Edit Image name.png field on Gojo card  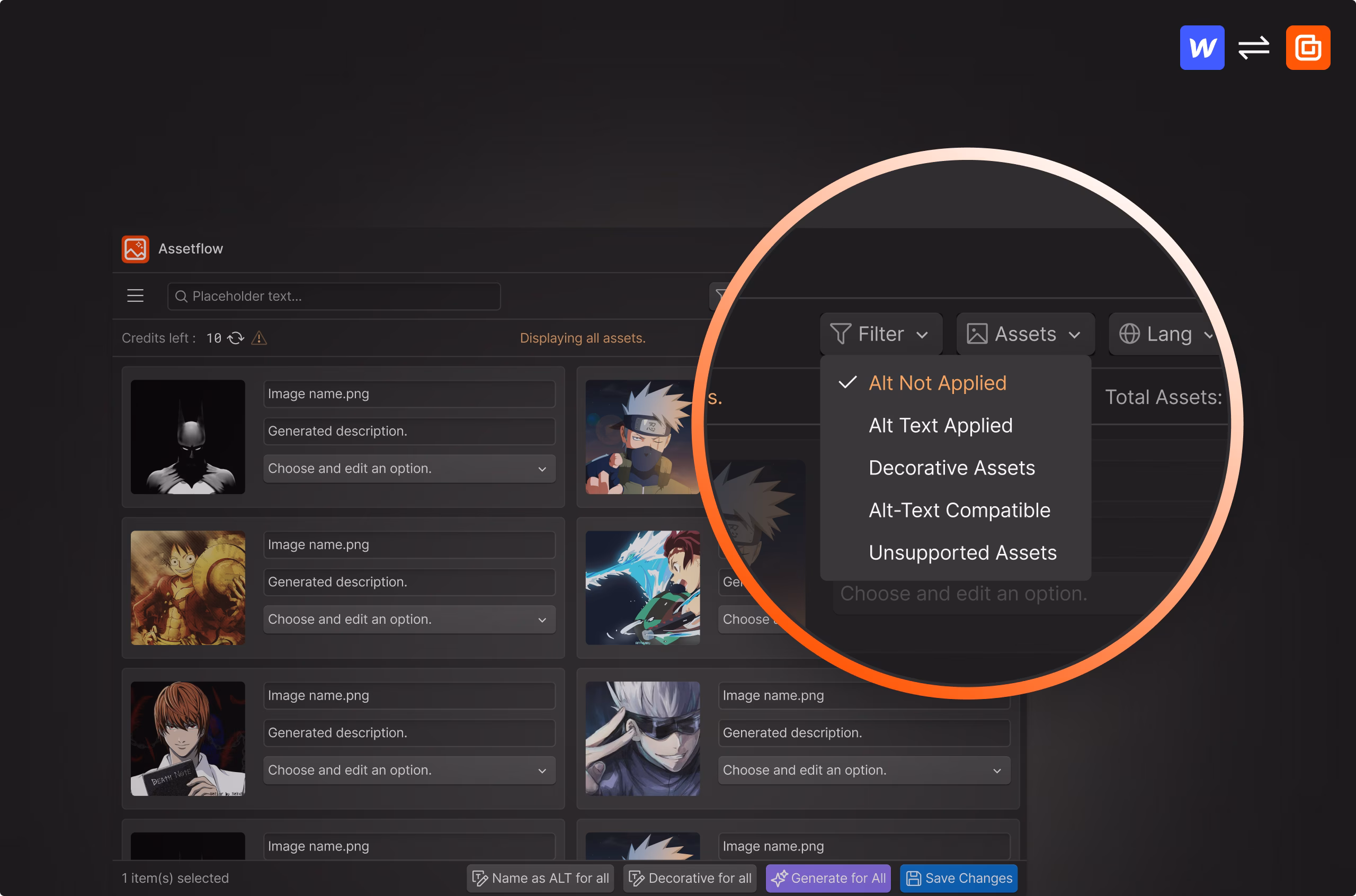coord(864,695)
